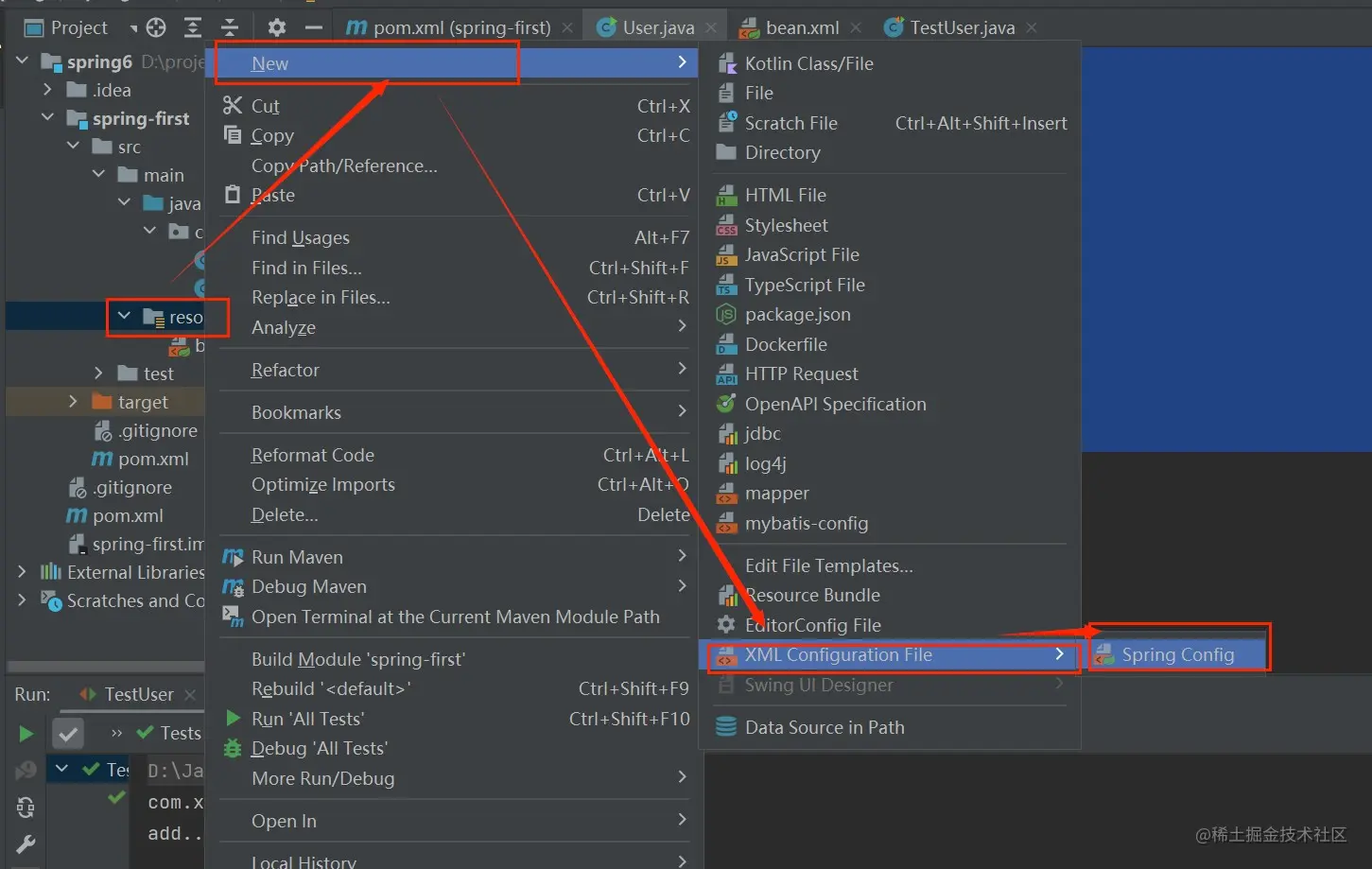Image resolution: width=1372 pixels, height=869 pixels.
Task: Hide the Project panel with minus icon
Action: 315,27
